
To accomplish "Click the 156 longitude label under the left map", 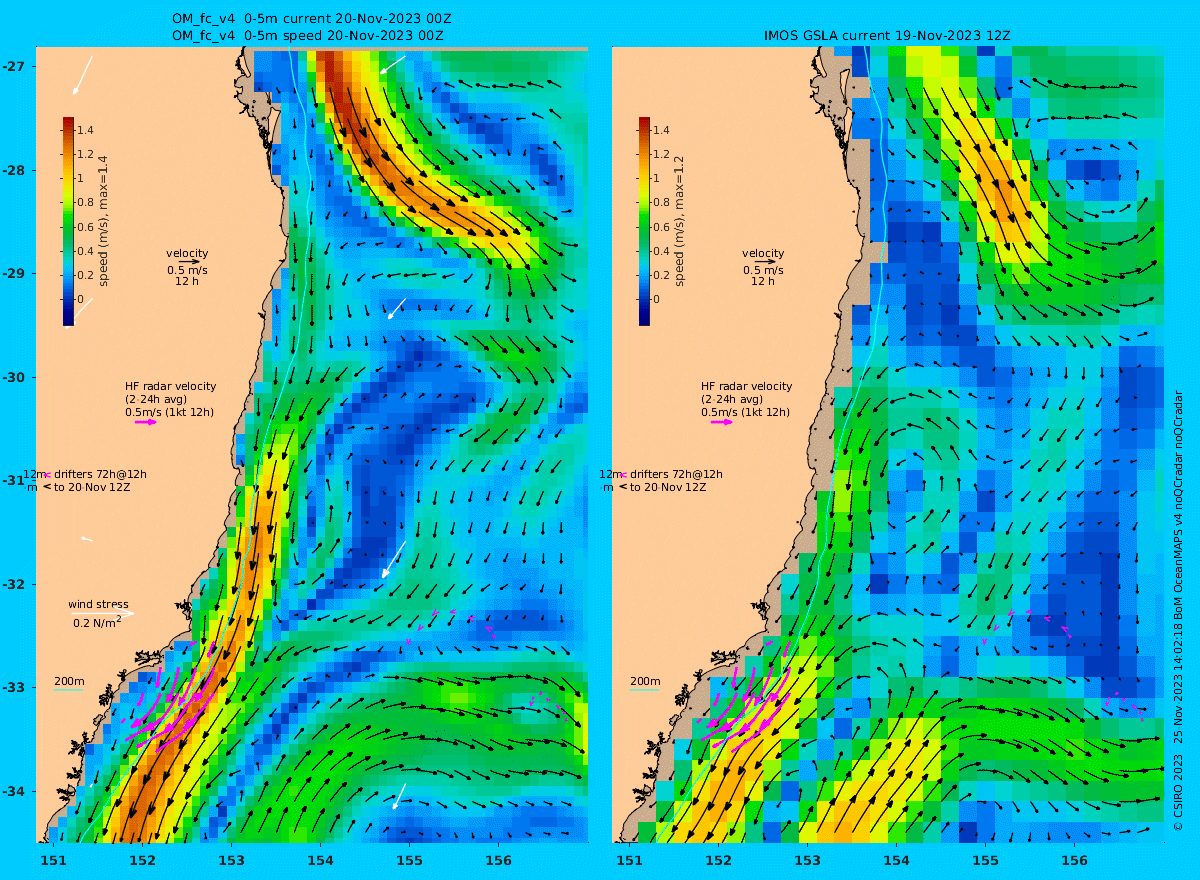I will 498,859.
